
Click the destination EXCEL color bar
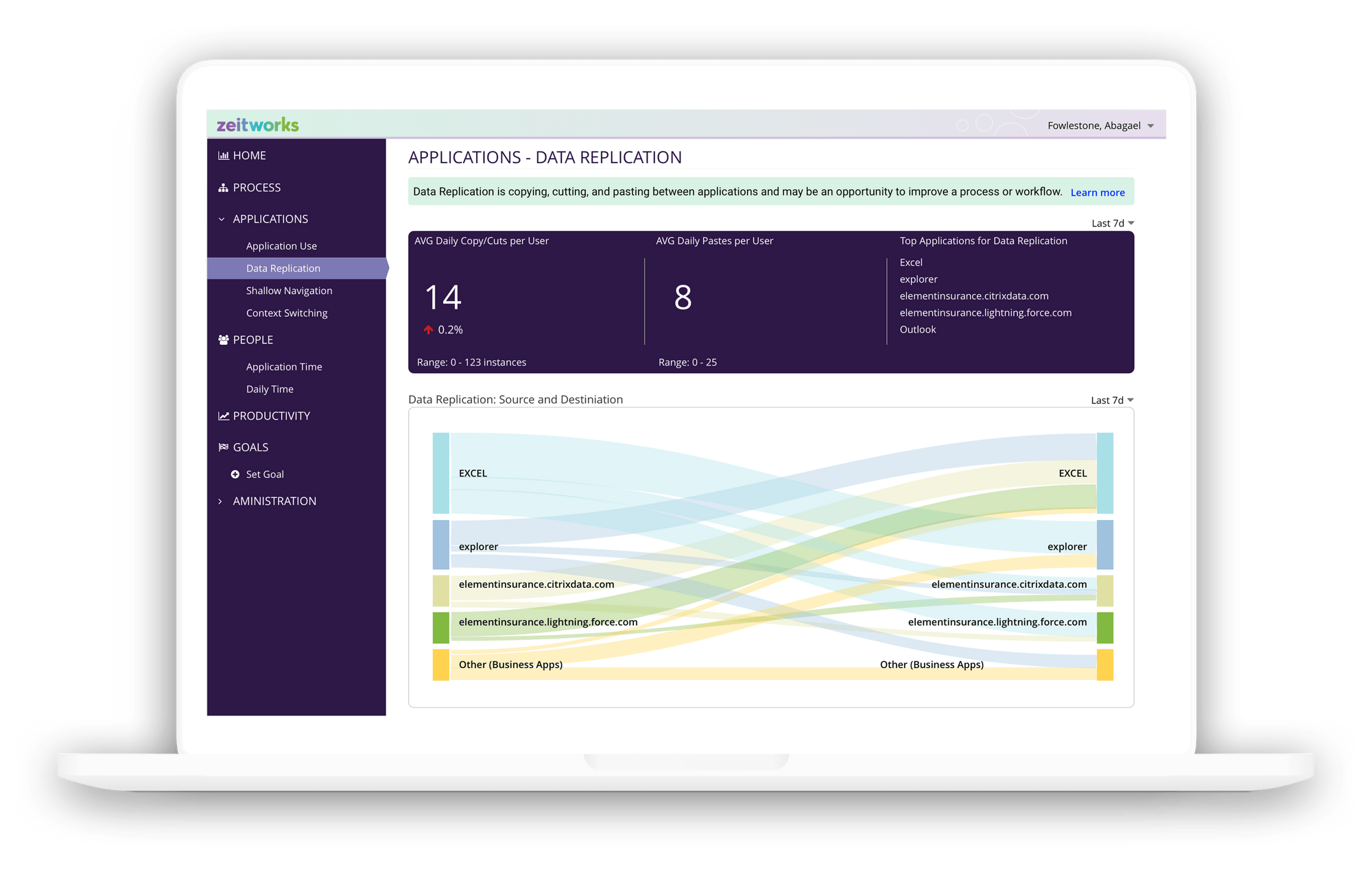[1105, 473]
